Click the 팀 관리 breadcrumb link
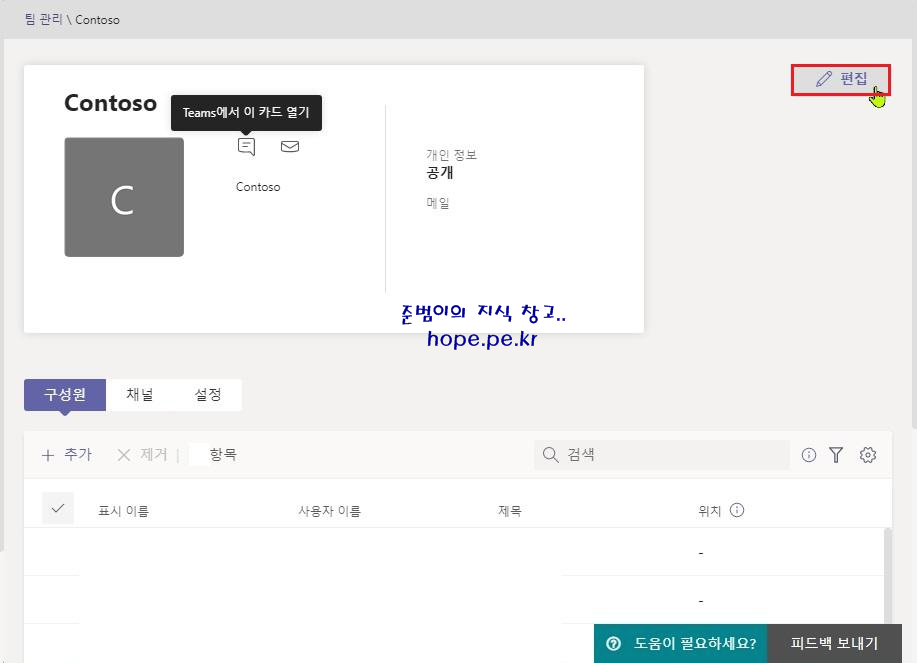The width and height of the screenshot is (917, 663). point(43,19)
